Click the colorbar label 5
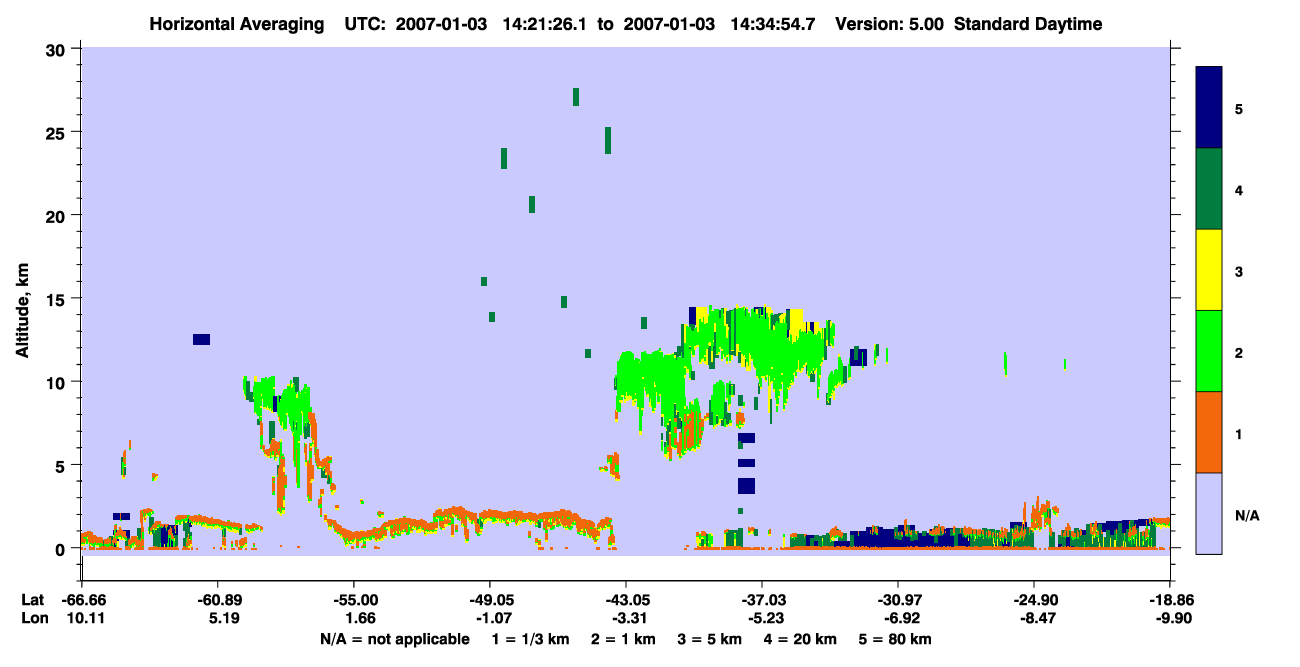 click(1239, 108)
